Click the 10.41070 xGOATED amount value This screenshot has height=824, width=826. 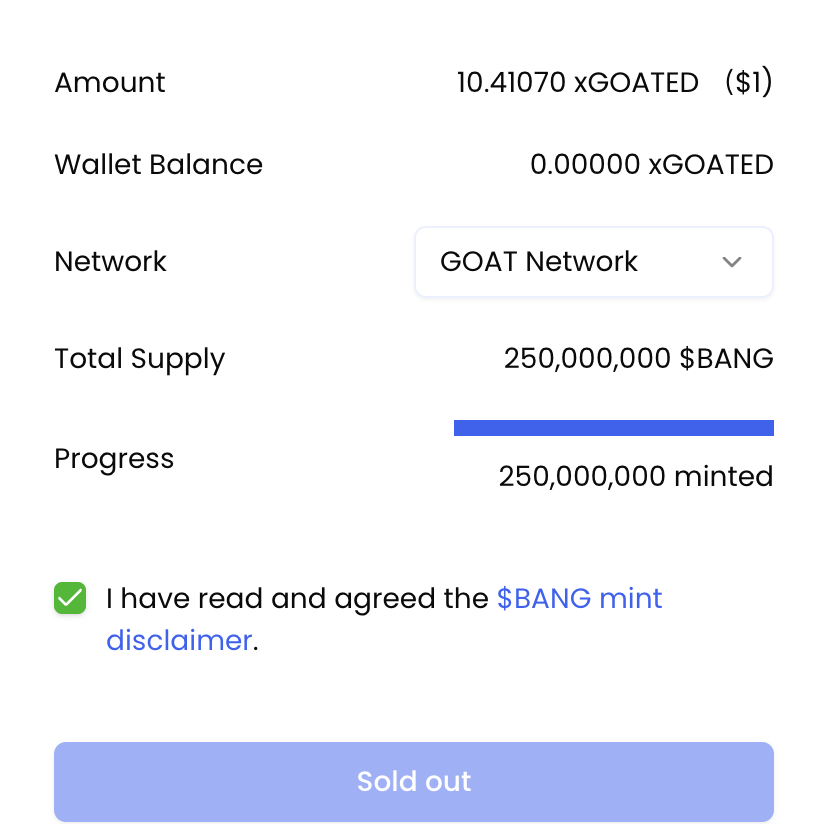577,82
